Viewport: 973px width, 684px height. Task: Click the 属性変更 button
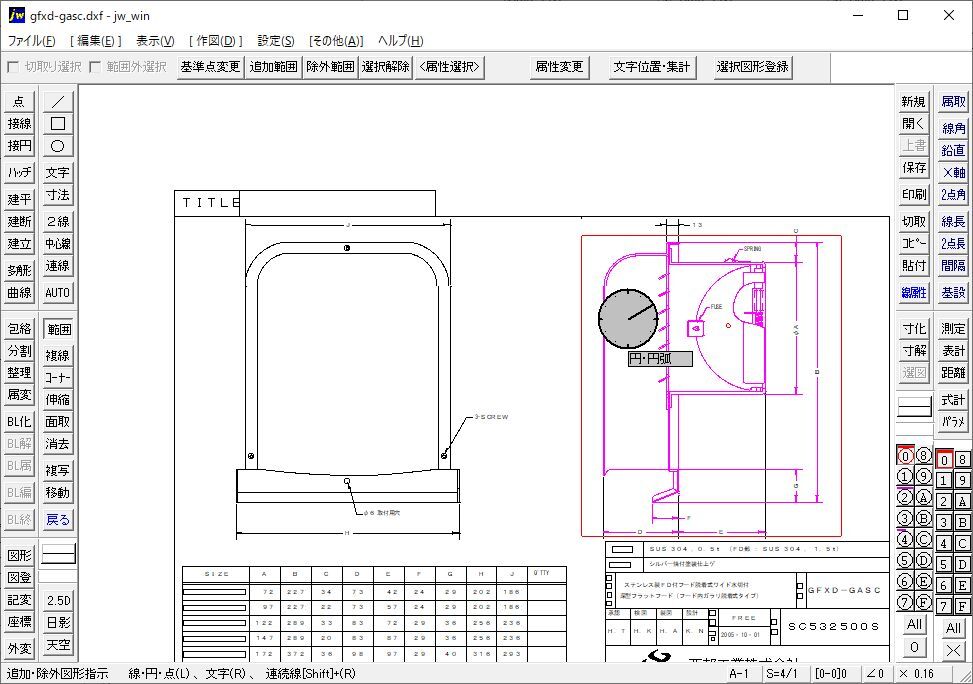tap(559, 67)
